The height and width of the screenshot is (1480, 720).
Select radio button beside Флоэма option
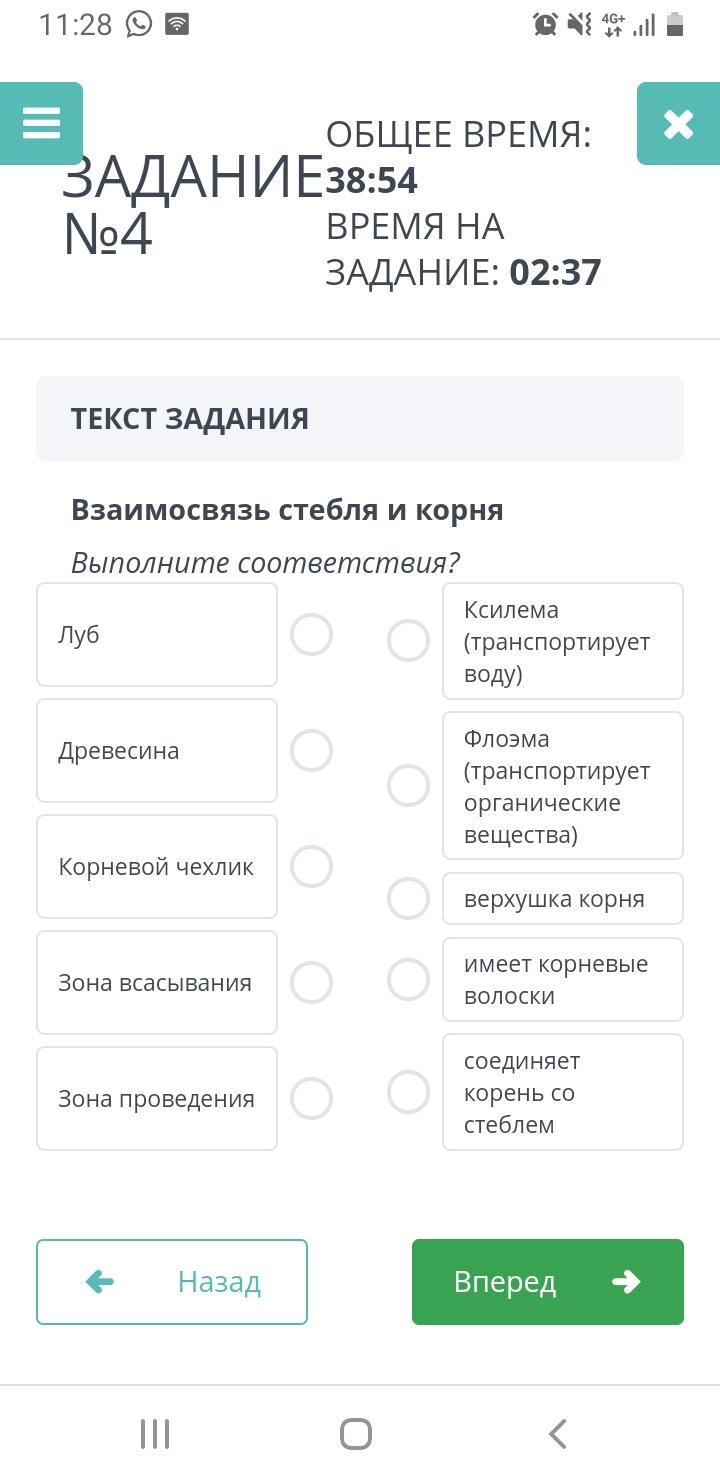coord(408,786)
